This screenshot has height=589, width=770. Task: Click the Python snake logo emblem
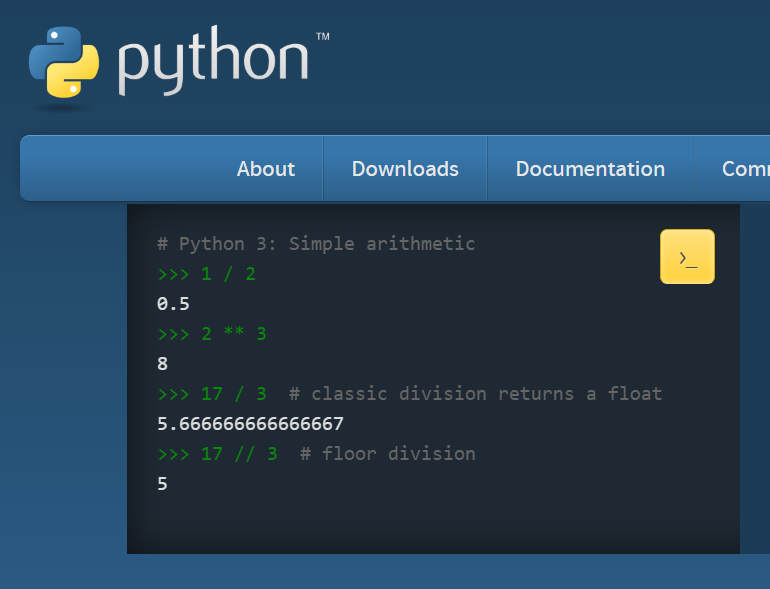(64, 61)
